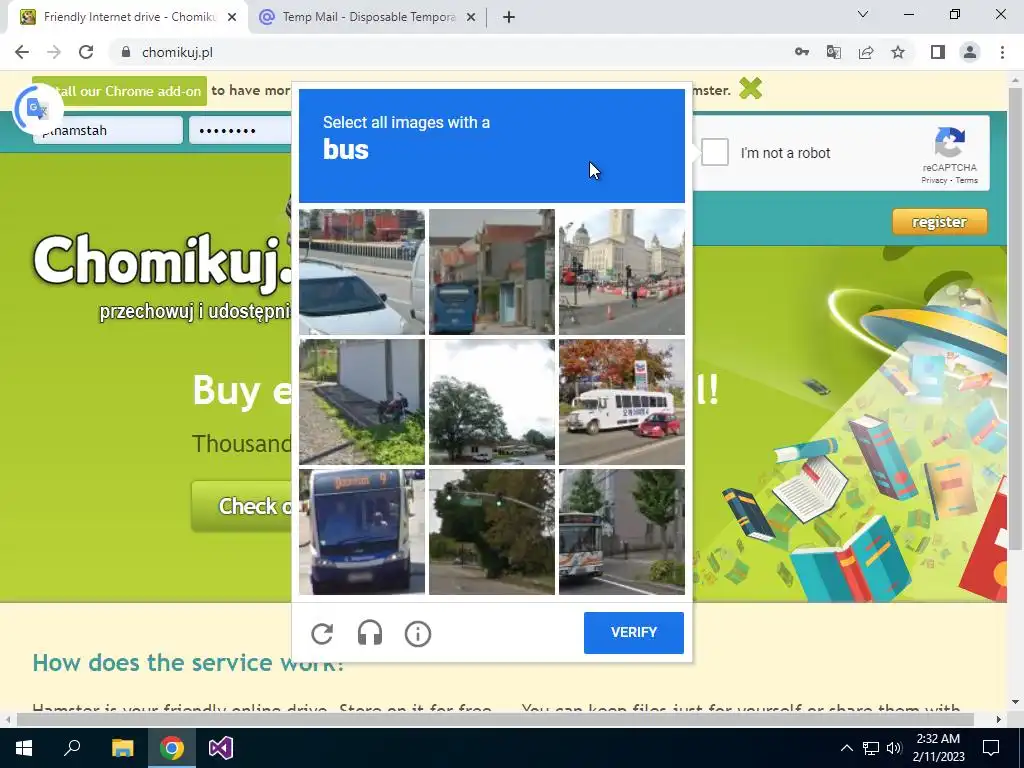Close the Temp Mail tab
The image size is (1024, 768).
(471, 17)
